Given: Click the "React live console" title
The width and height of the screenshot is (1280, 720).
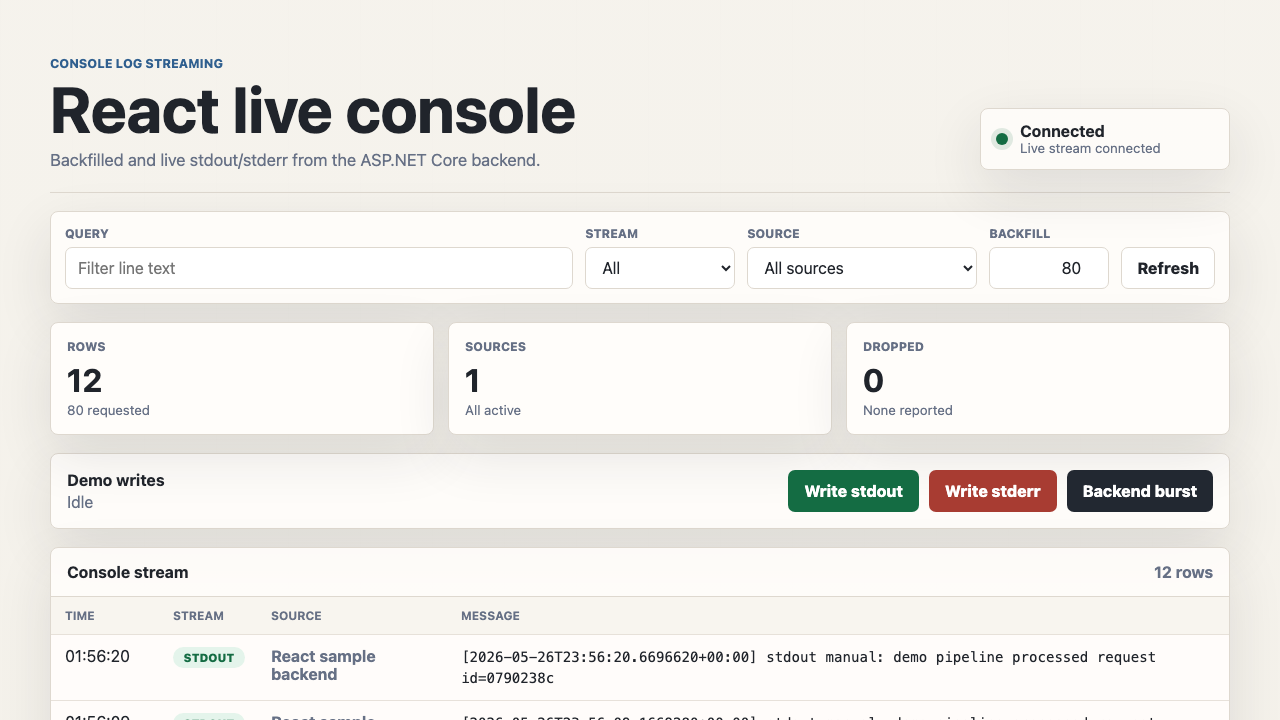Looking at the screenshot, I should tap(313, 110).
